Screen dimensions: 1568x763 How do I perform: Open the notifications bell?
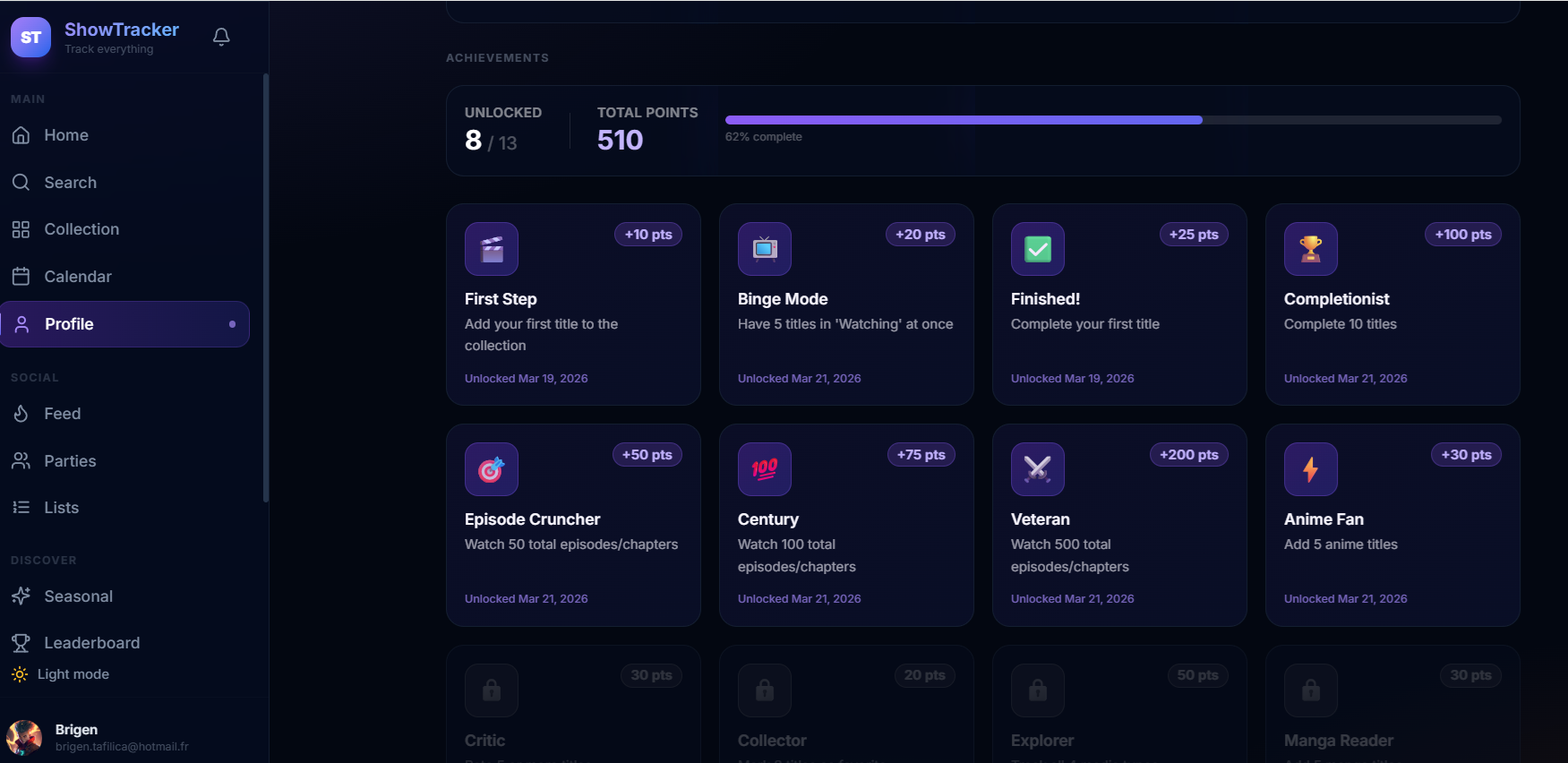coord(221,37)
